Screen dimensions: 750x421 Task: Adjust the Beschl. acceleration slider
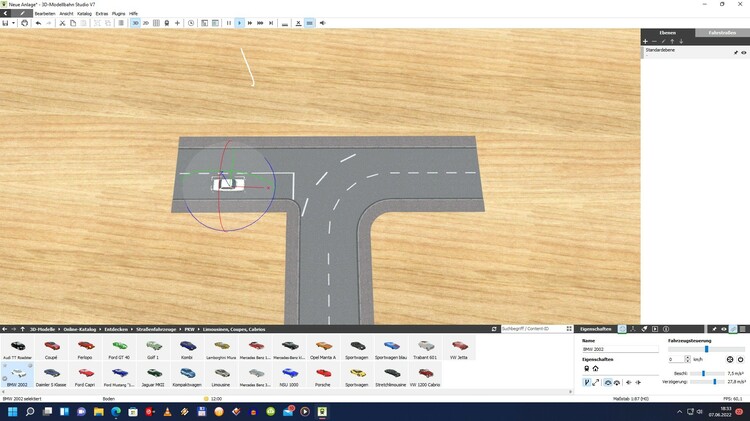(707, 373)
